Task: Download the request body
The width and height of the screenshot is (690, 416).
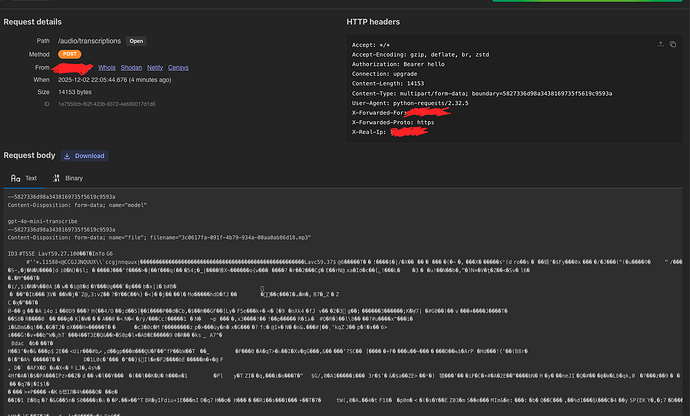Action: pyautogui.click(x=84, y=156)
